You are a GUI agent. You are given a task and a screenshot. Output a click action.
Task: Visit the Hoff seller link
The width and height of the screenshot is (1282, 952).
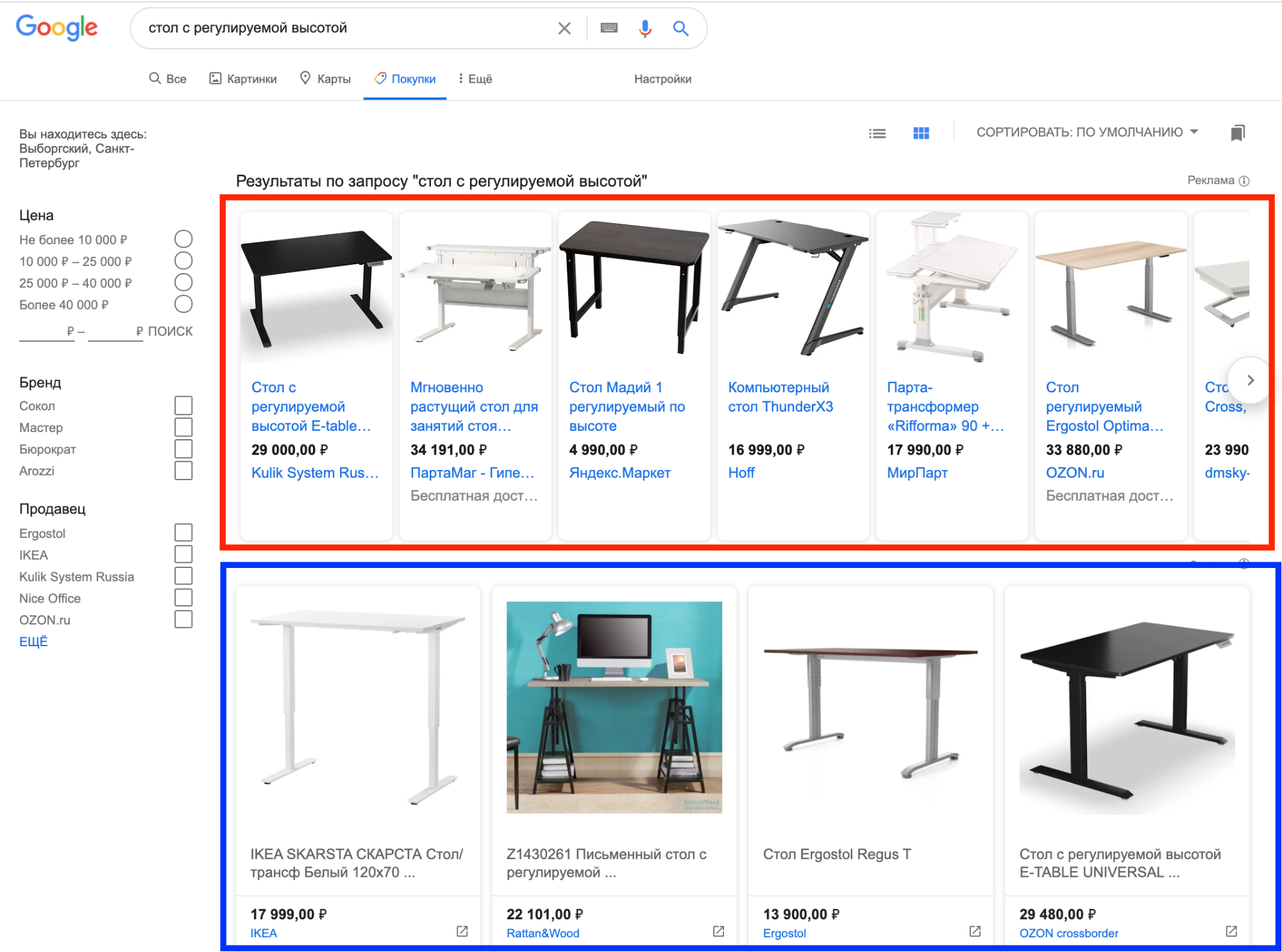(x=741, y=472)
